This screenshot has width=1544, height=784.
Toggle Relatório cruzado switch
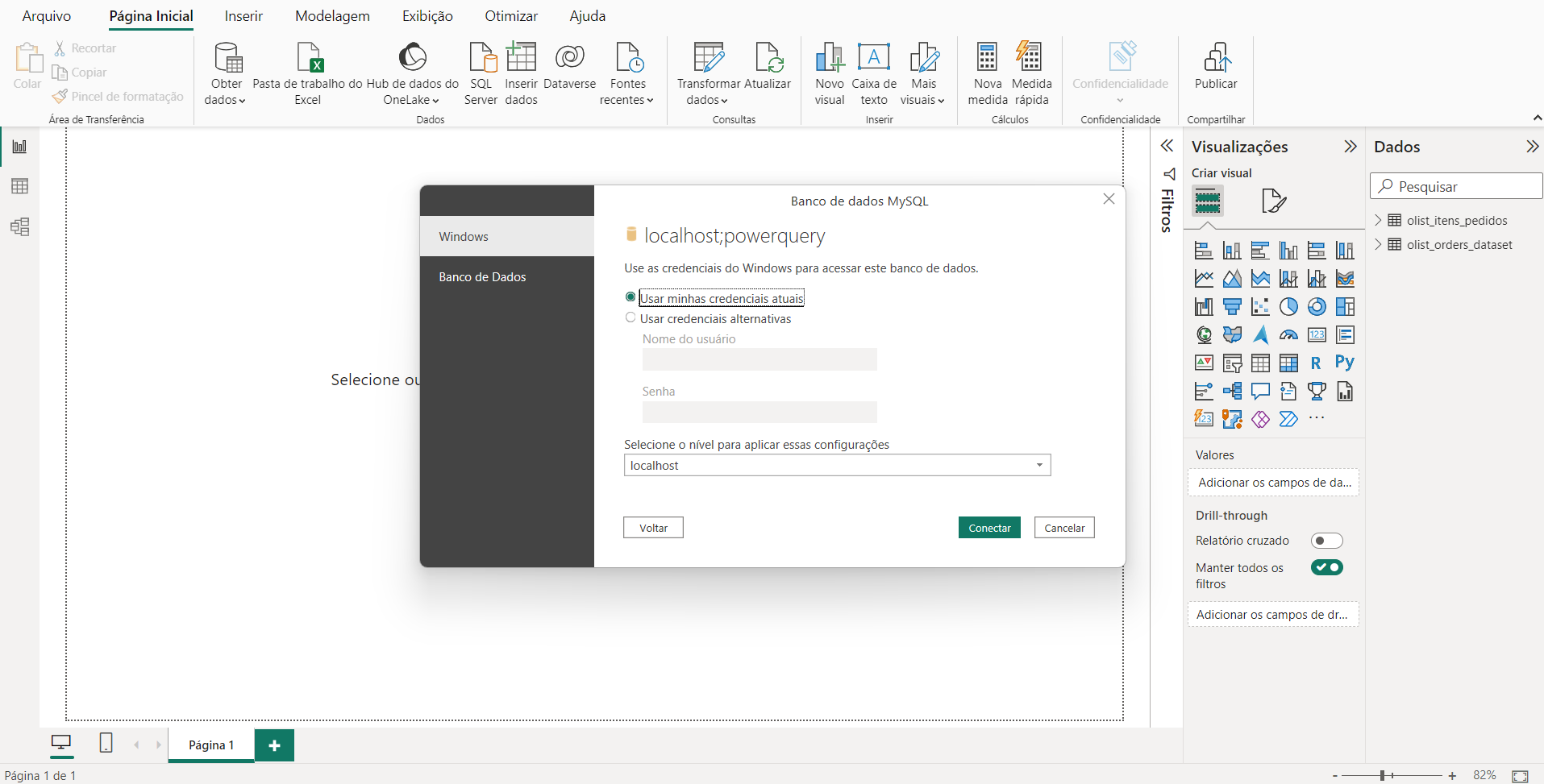(1326, 541)
